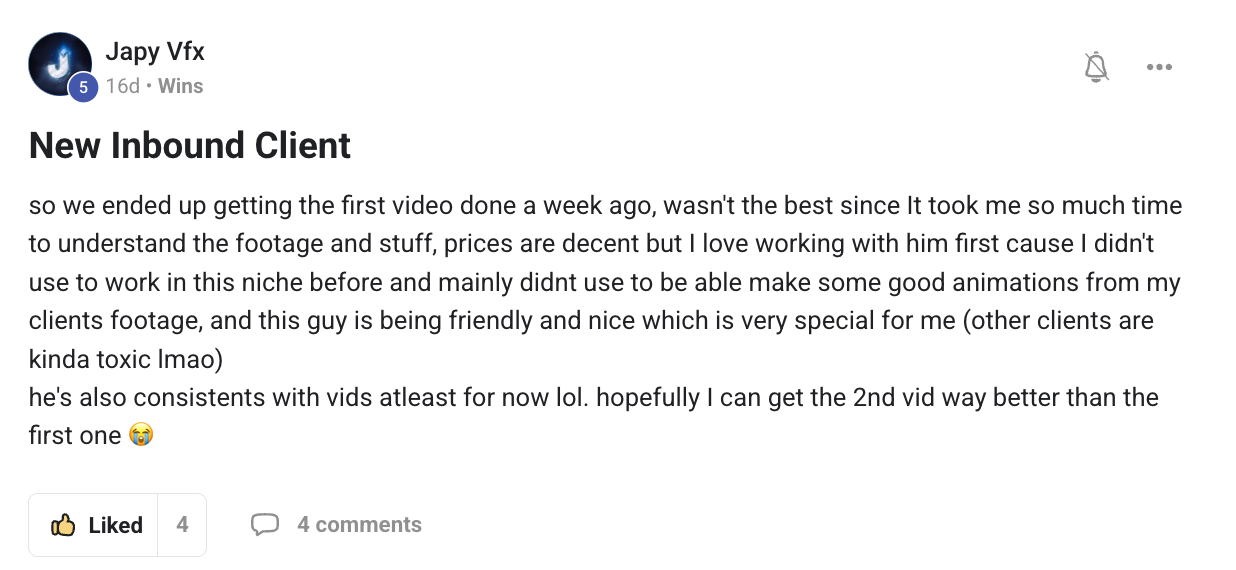Screen dimensions: 1236x570
Task: Click the line starting "he's also consistents"
Action: tap(593, 397)
